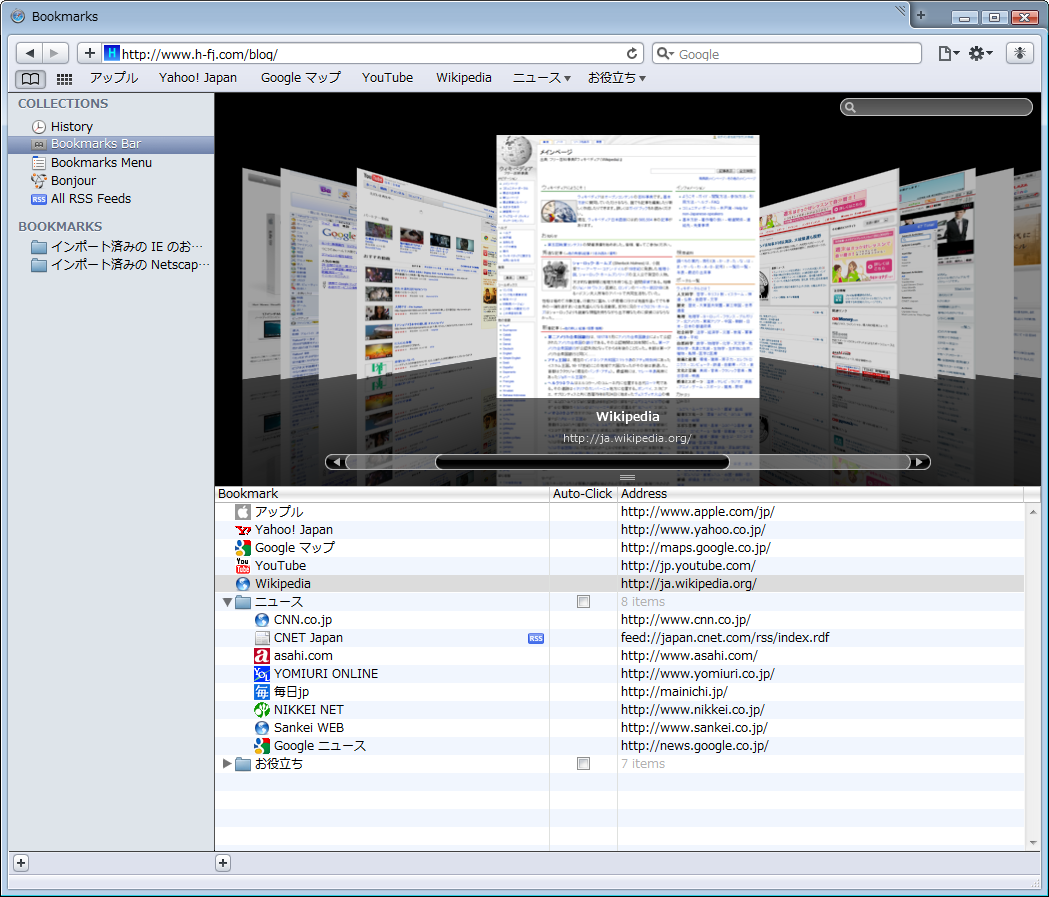The height and width of the screenshot is (897, 1049).
Task: Collapse the ニュース folder in bookmark list
Action: pos(227,602)
